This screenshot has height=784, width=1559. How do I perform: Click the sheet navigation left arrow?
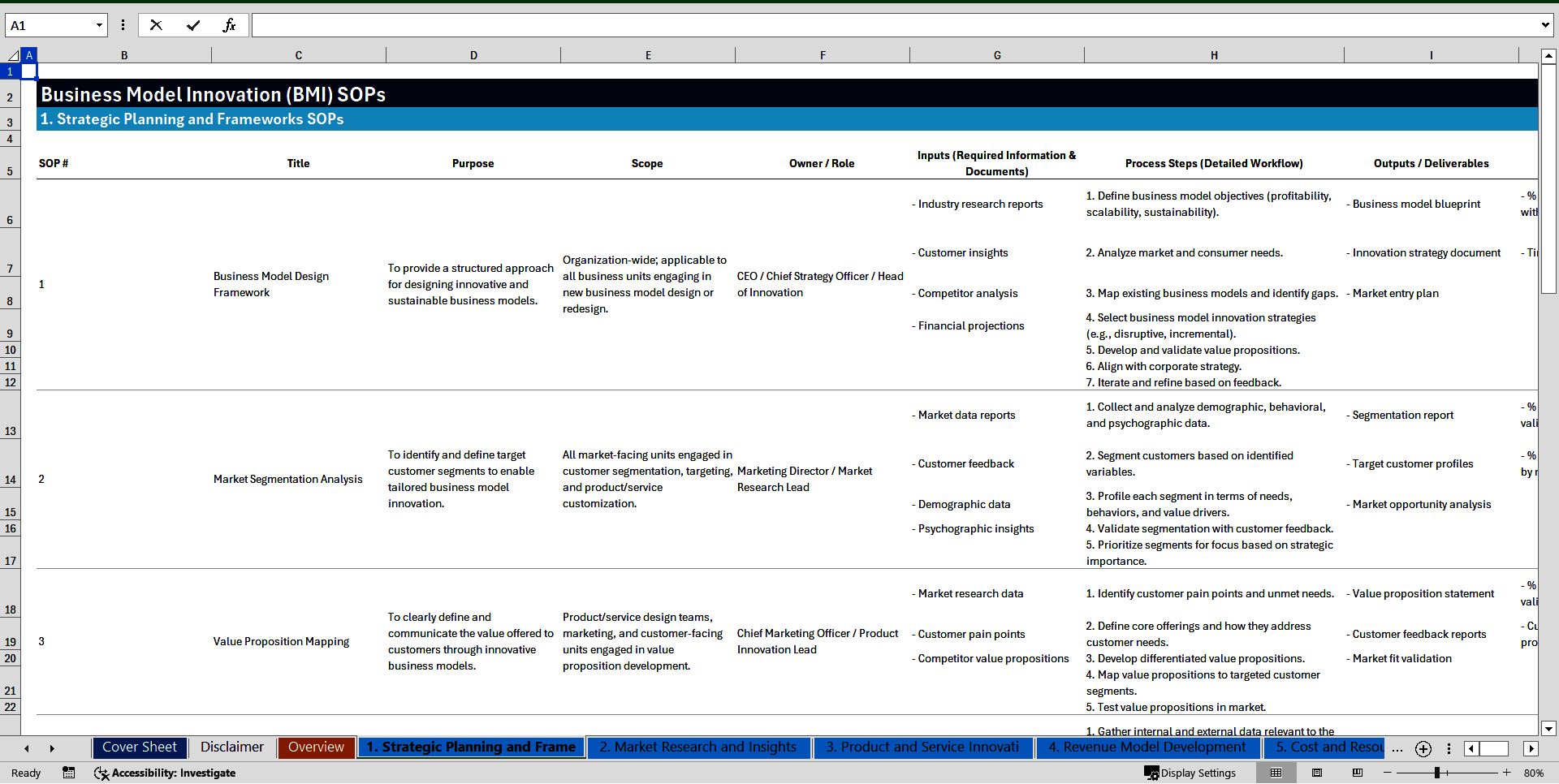point(26,748)
